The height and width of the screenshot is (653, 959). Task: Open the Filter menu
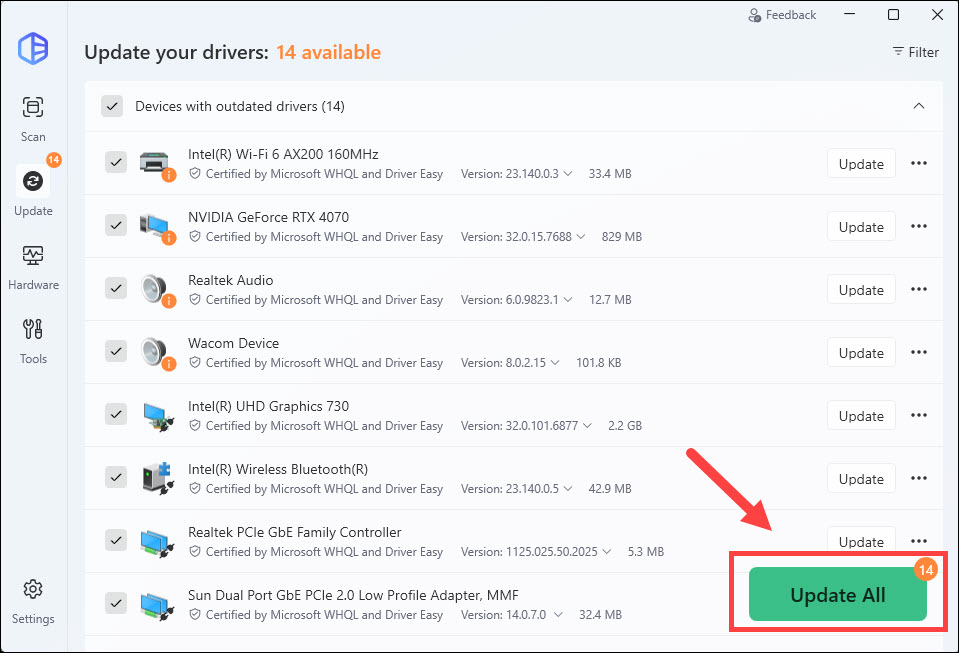(915, 52)
